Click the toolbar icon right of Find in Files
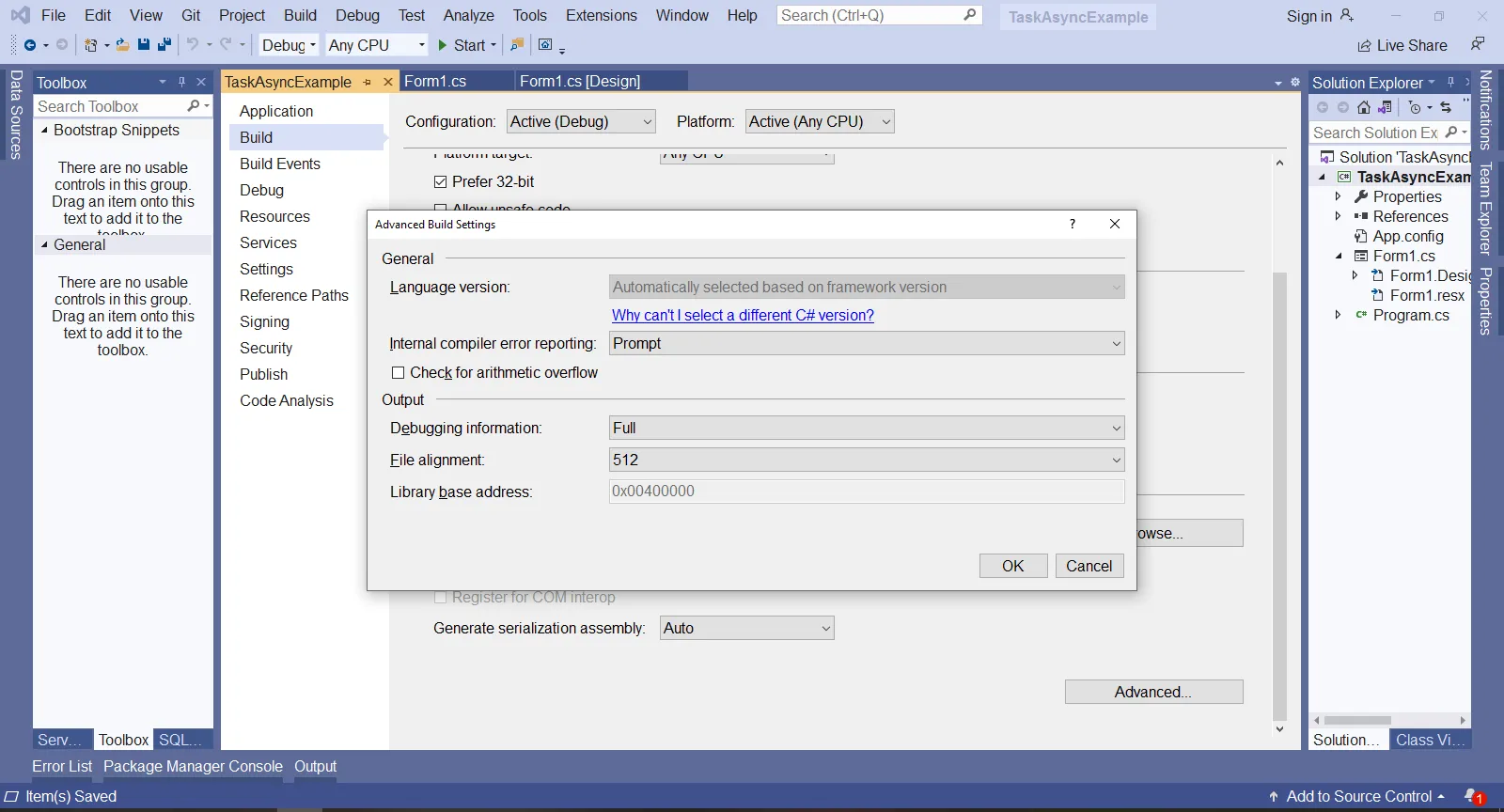The image size is (1504, 812). tap(545, 45)
